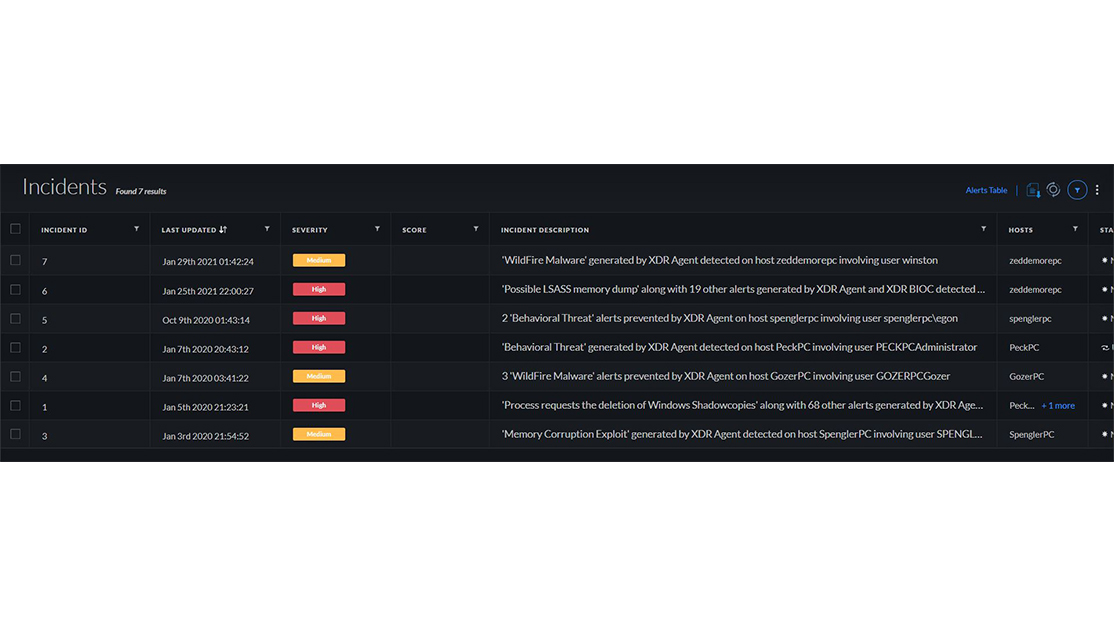Open the 'Windows Shadowcopies' deletion incident description

pyautogui.click(x=742, y=405)
